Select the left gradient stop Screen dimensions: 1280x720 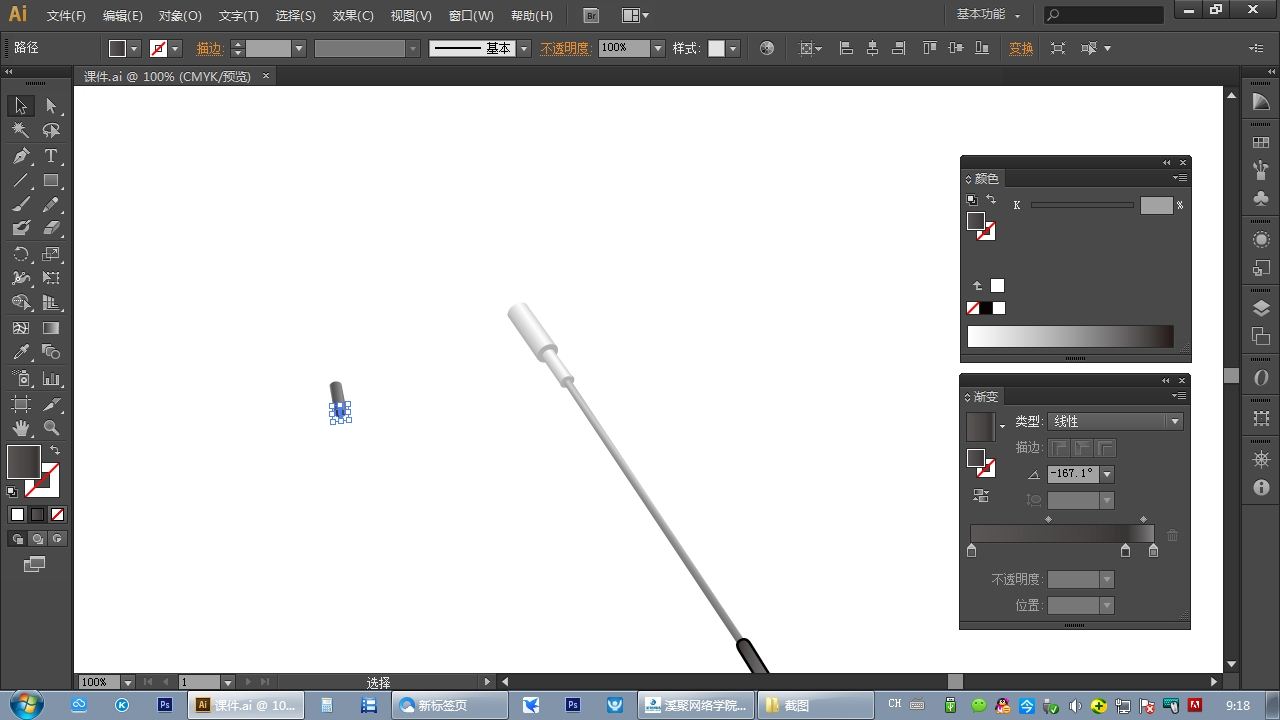tap(972, 551)
